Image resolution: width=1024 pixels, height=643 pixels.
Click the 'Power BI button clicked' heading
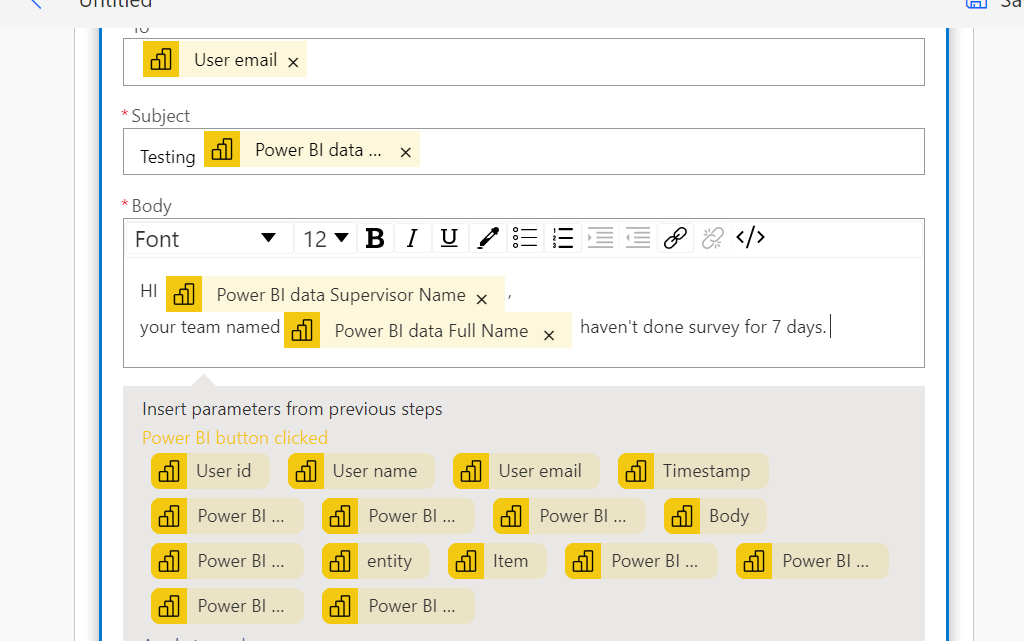pos(235,437)
